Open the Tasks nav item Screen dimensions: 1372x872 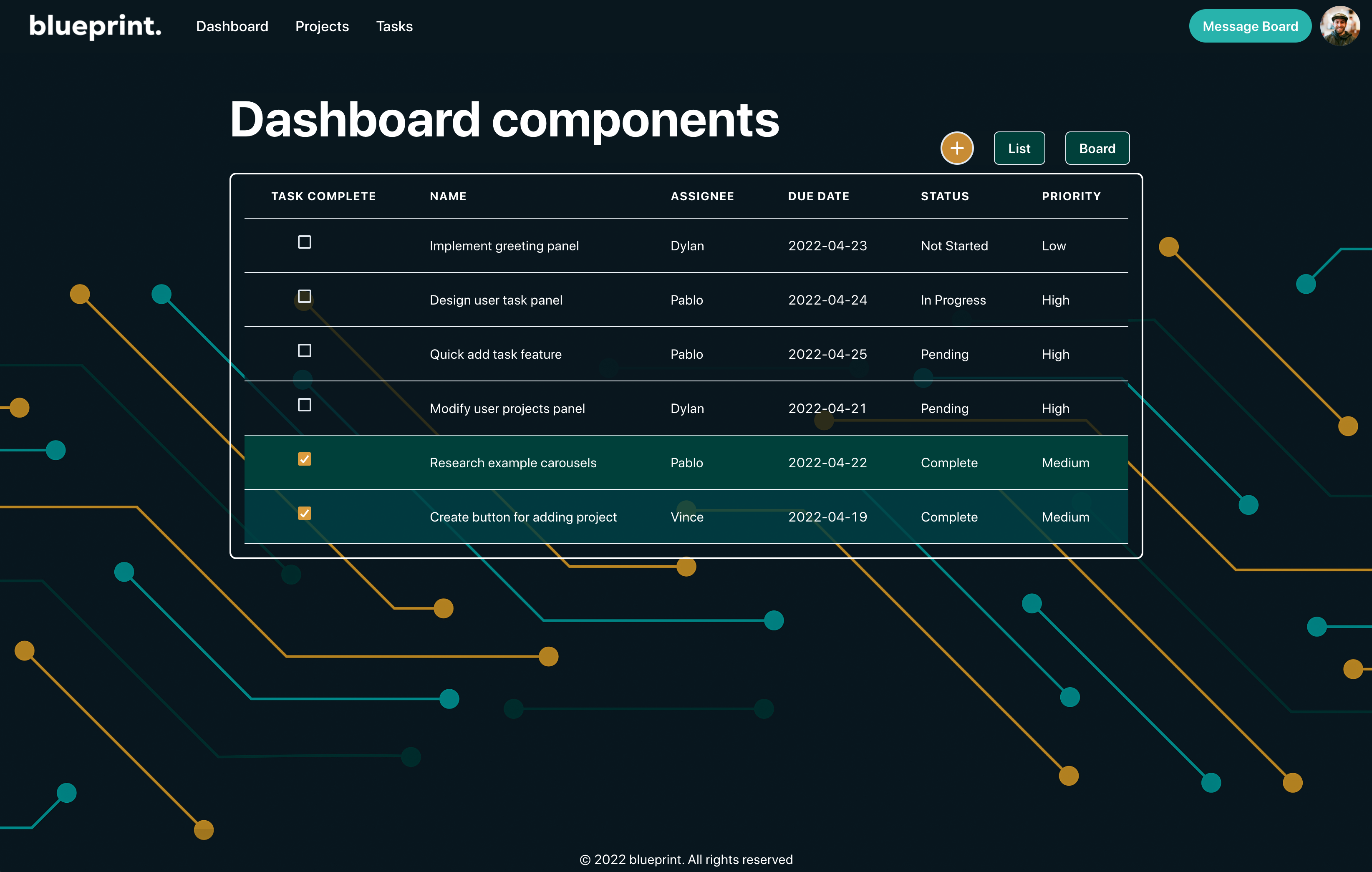coord(394,26)
